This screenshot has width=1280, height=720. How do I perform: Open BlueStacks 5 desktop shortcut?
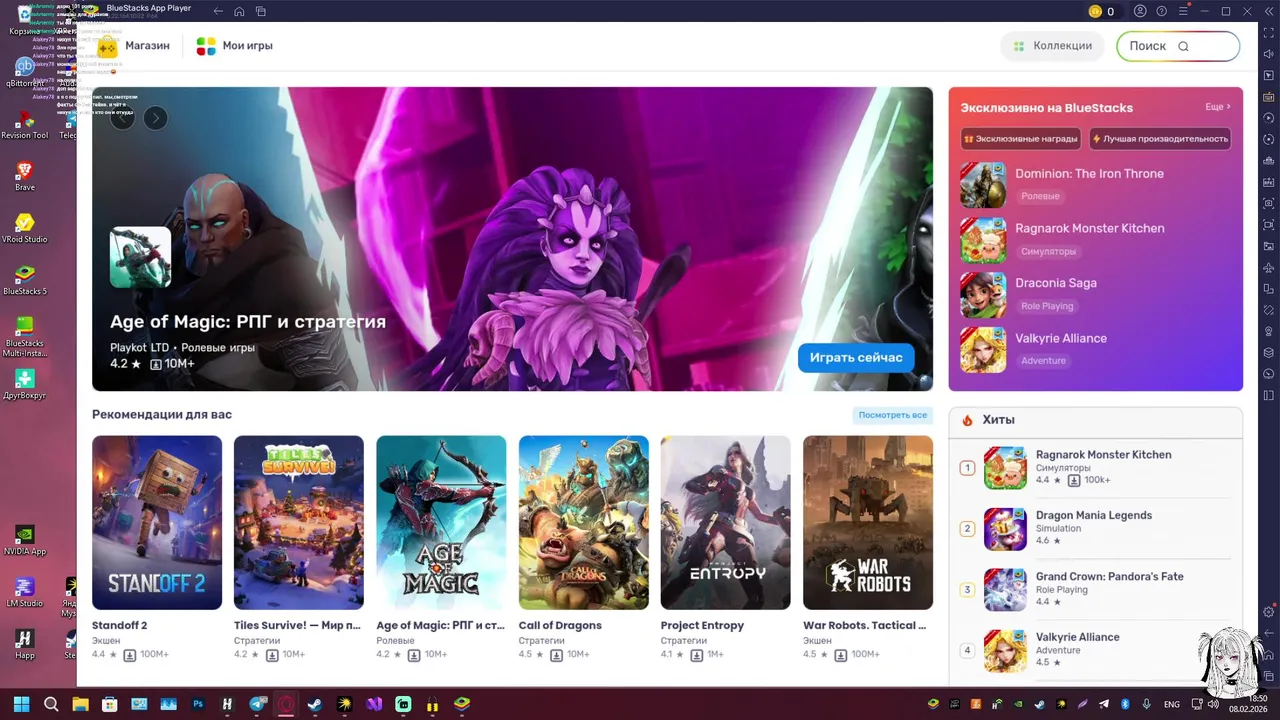25,279
